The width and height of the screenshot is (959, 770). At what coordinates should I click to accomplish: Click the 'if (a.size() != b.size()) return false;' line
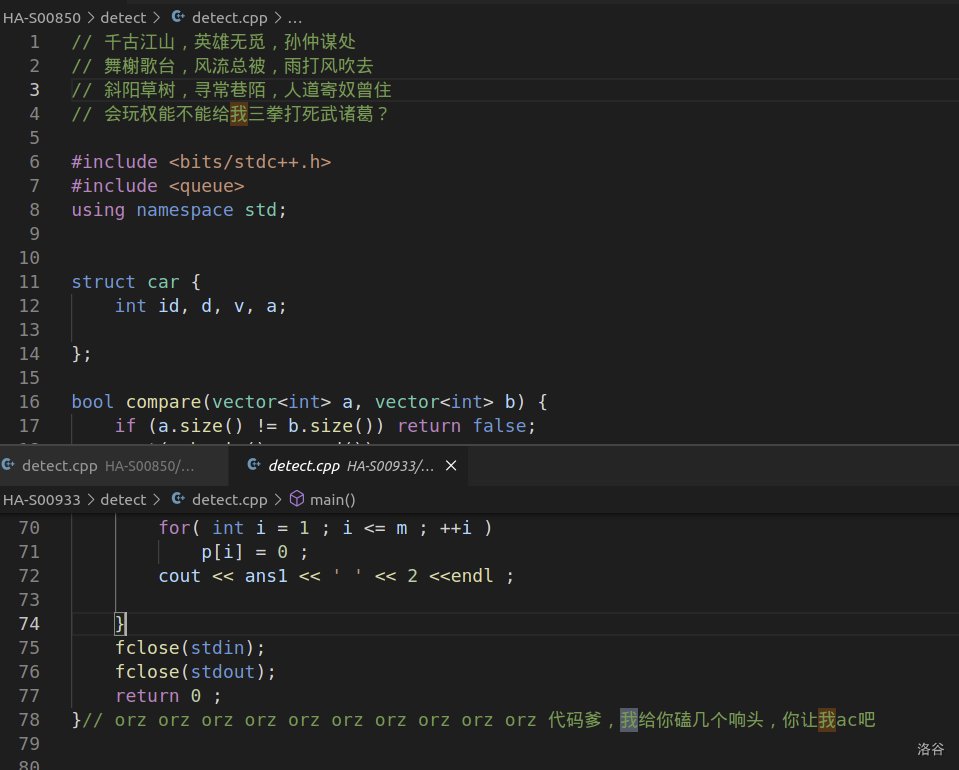tap(325, 425)
